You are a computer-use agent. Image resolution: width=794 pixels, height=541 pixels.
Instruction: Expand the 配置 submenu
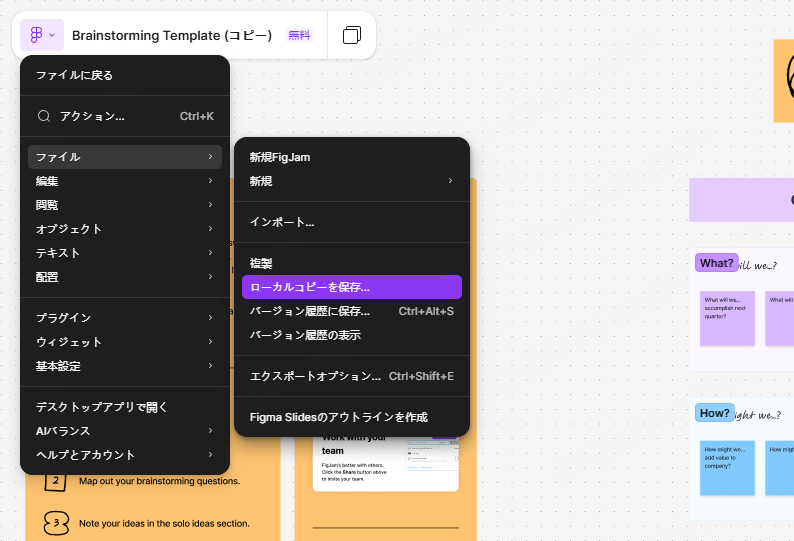click(x=125, y=277)
